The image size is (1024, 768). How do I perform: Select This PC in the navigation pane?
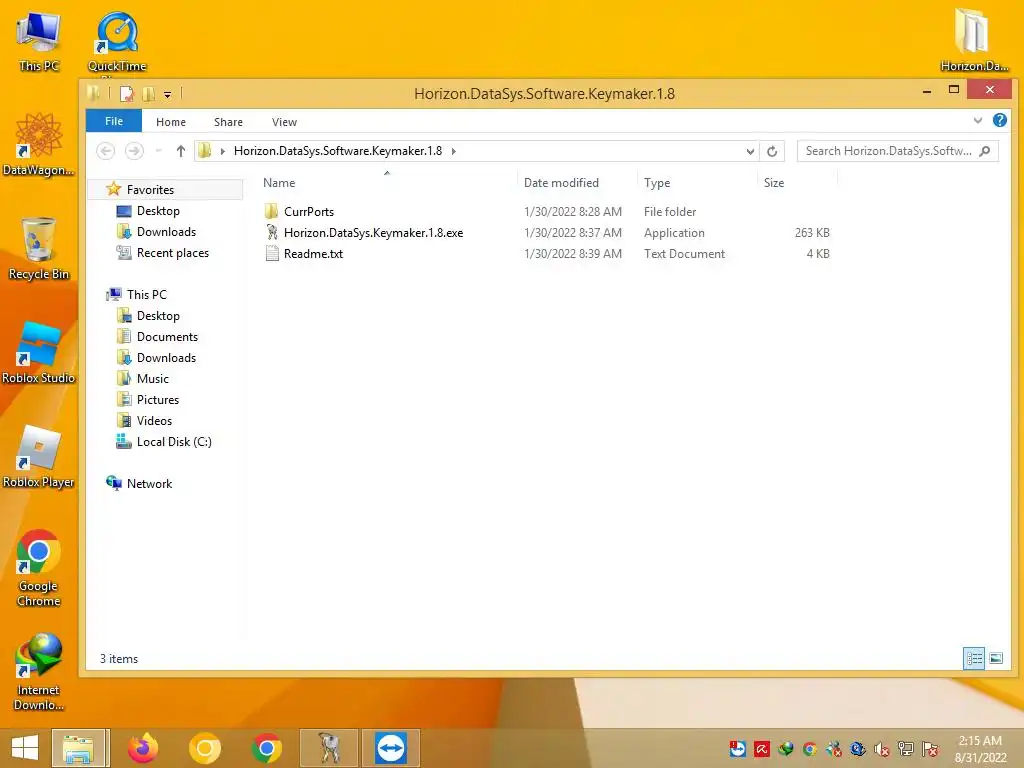click(x=146, y=295)
